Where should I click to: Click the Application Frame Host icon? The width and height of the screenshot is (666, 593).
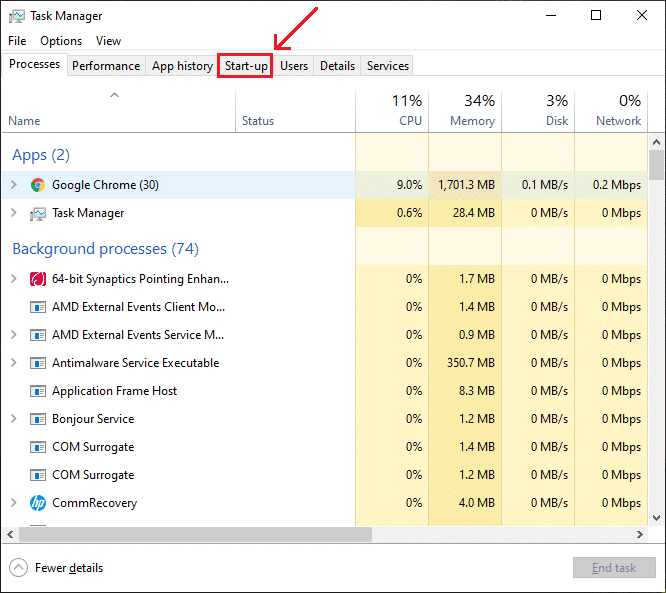(x=38, y=391)
